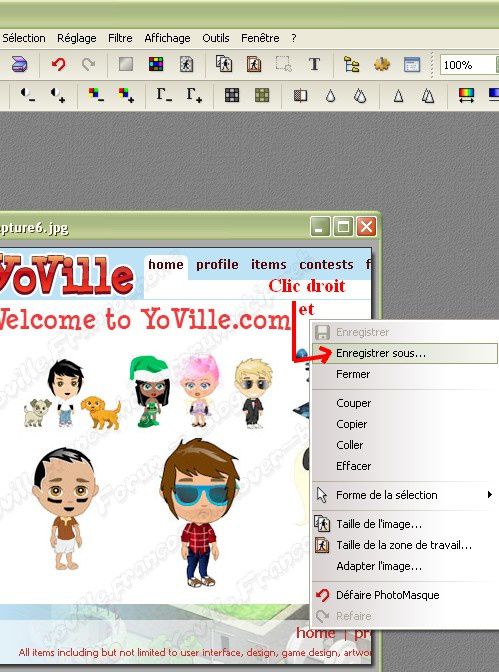Click the canvas size toolbar icon

[254, 65]
